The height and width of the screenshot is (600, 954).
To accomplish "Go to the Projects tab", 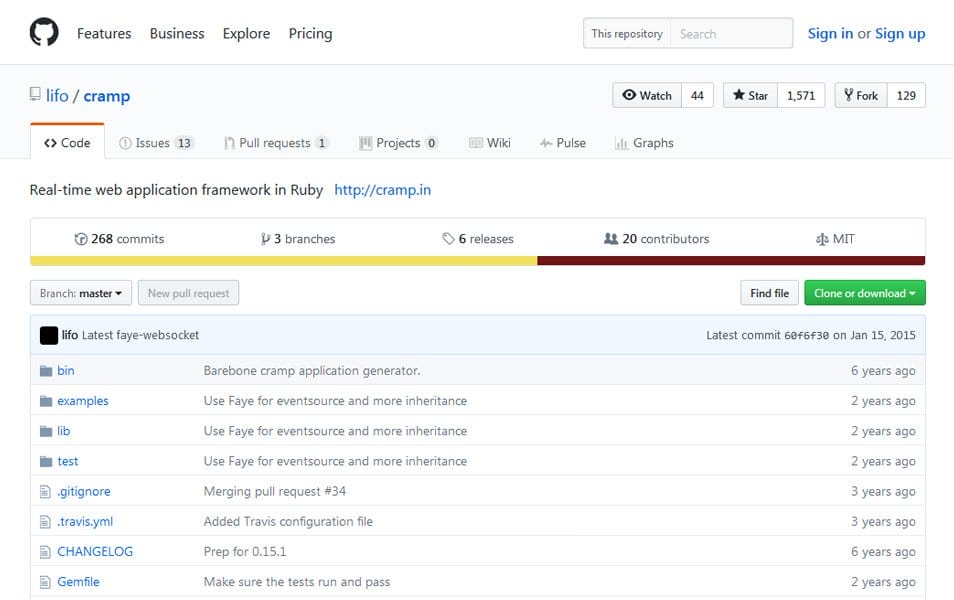I will coord(399,143).
